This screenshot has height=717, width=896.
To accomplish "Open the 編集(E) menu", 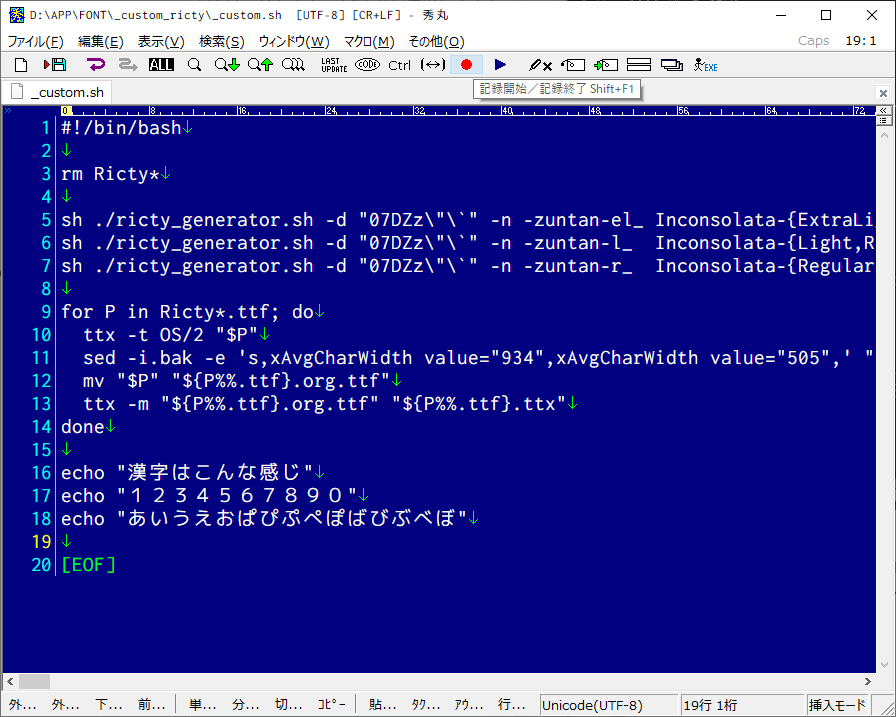I will pyautogui.click(x=101, y=41).
